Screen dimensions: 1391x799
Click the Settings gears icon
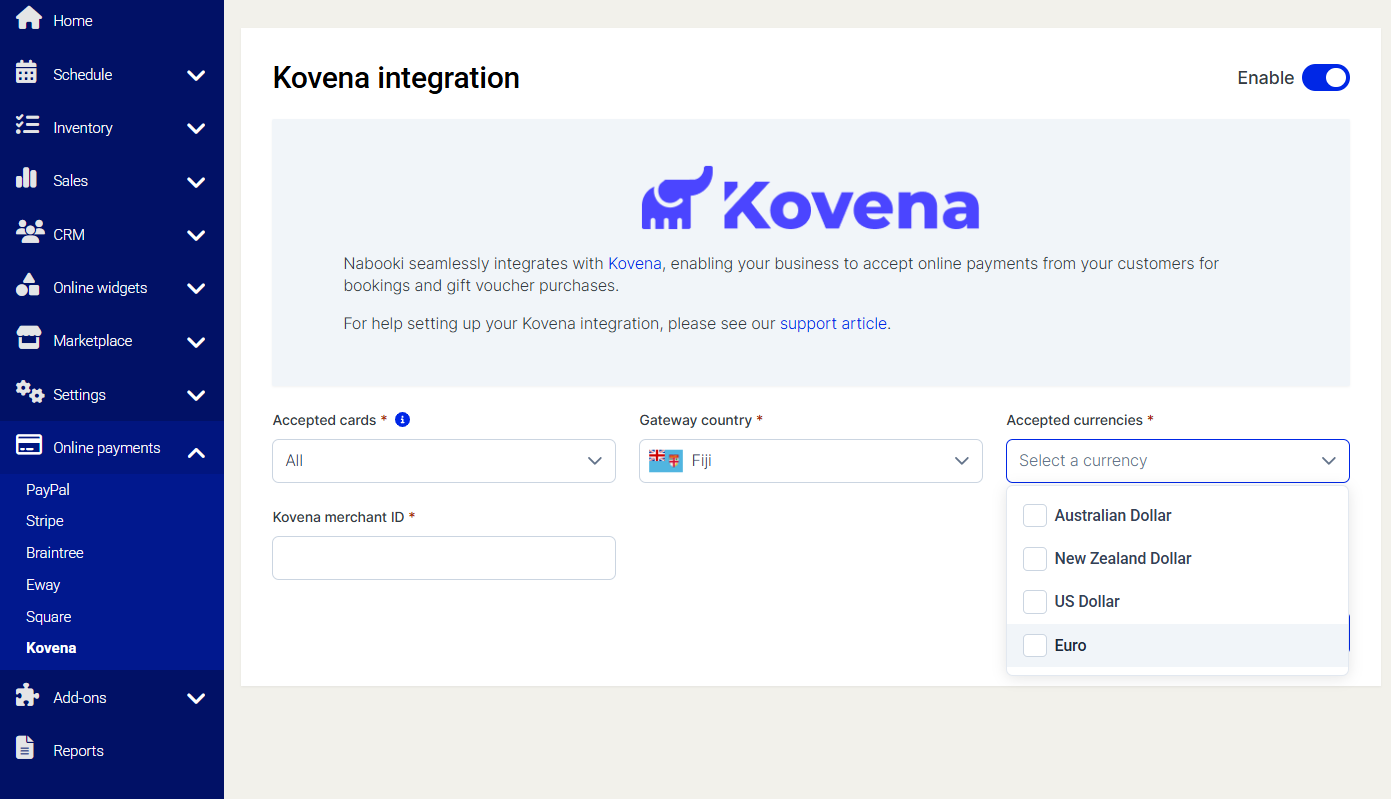pyautogui.click(x=30, y=392)
